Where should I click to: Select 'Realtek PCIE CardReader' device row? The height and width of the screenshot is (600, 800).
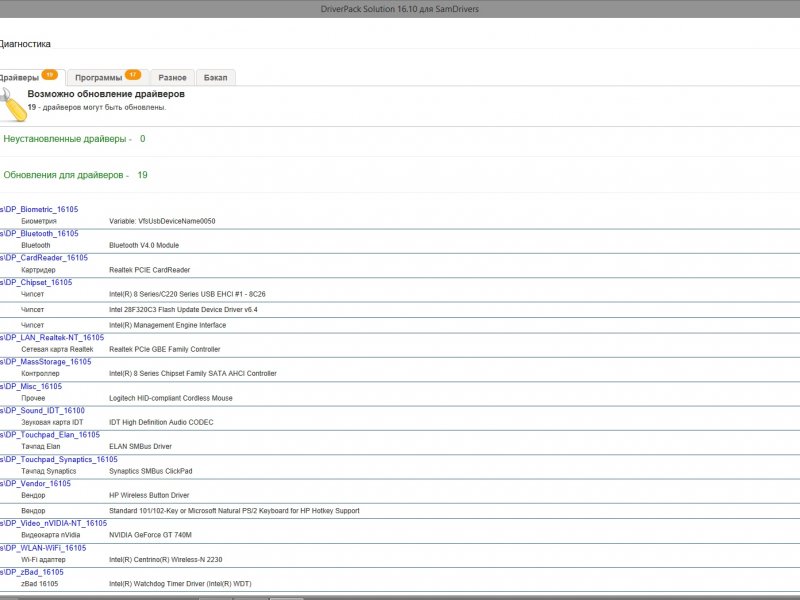pyautogui.click(x=149, y=270)
